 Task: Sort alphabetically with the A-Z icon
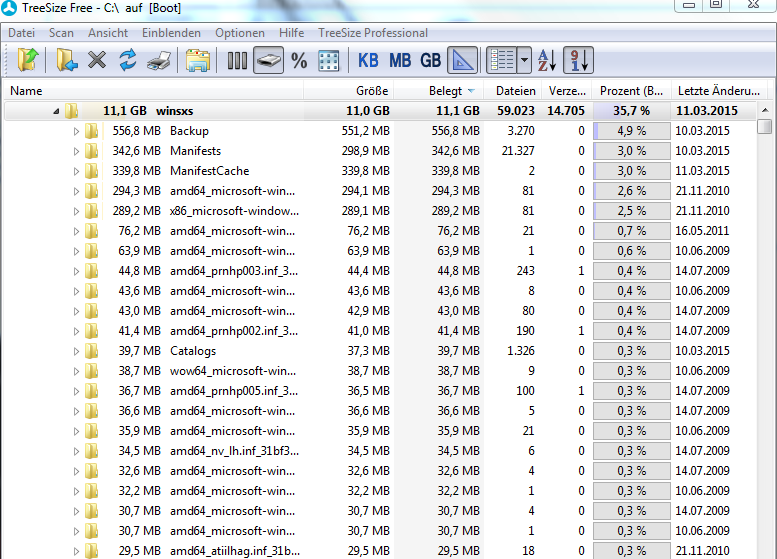[x=548, y=60]
